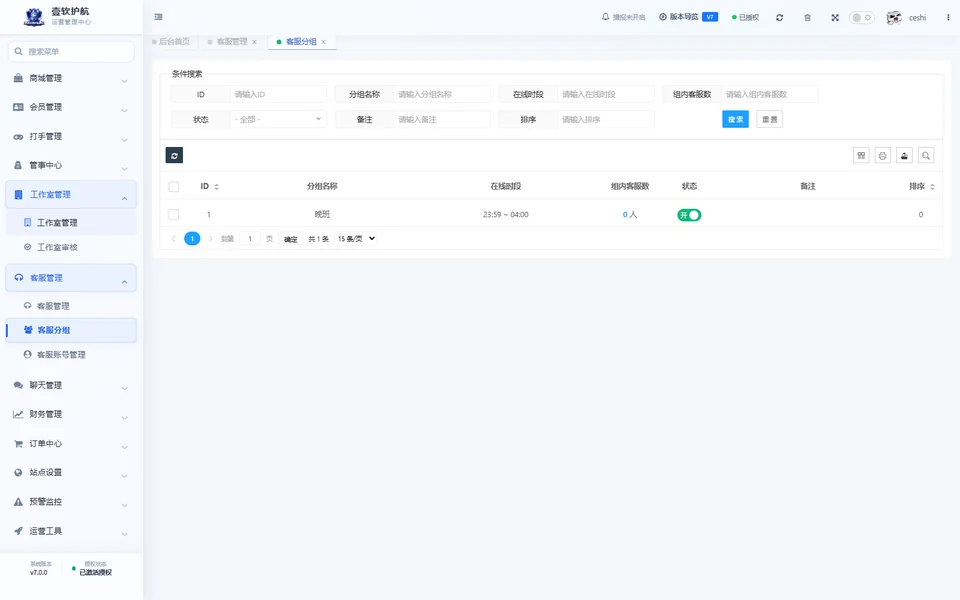Open the 工作室管理 submenu item

pyautogui.click(x=71, y=223)
